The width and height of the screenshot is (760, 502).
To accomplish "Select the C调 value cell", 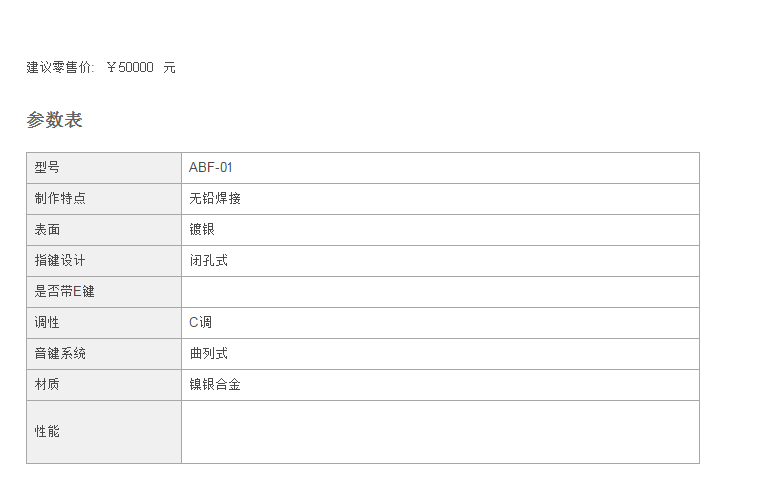I will [x=441, y=323].
